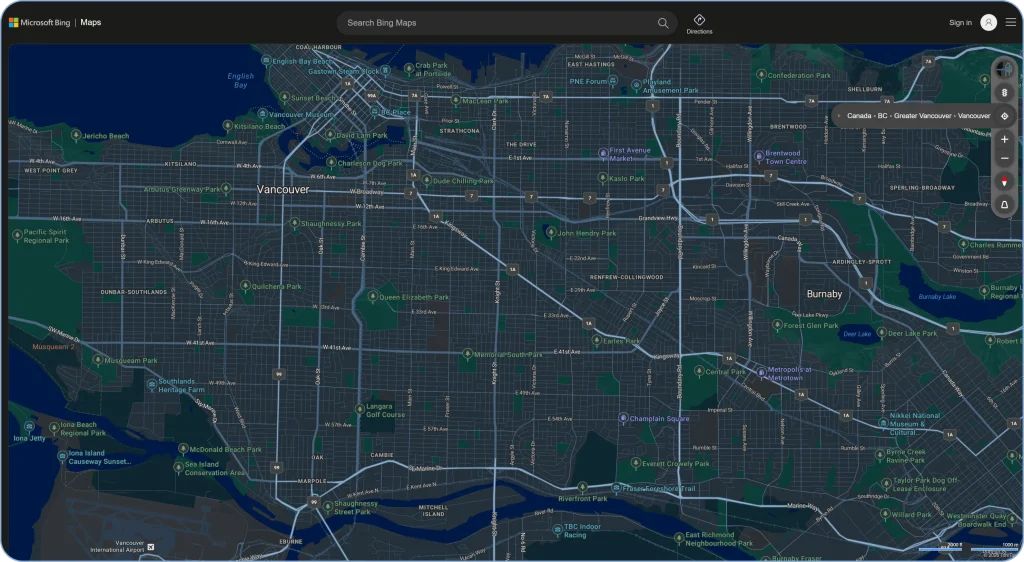
Task: Select the Dude Chilling Park pin
Action: tap(426, 180)
